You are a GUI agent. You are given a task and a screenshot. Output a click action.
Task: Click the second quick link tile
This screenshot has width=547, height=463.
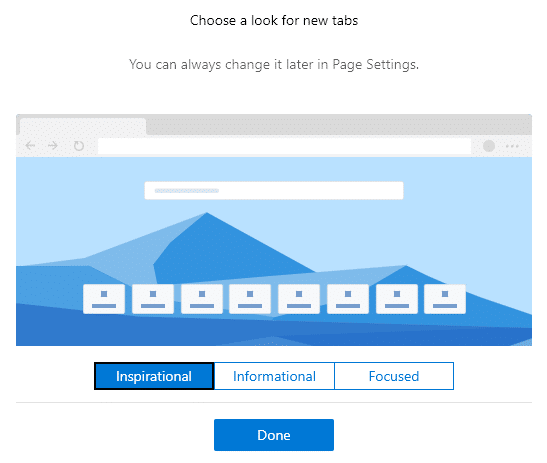pos(153,299)
